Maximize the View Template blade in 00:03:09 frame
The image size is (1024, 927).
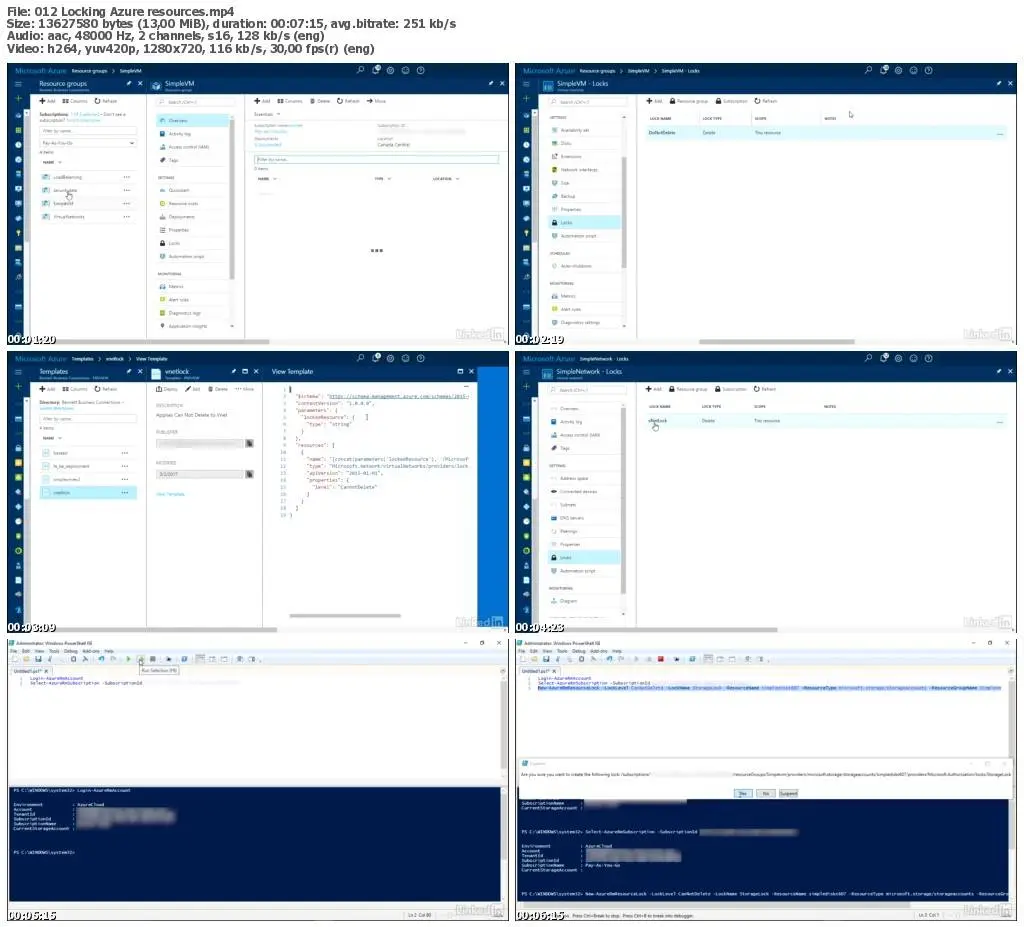(460, 371)
